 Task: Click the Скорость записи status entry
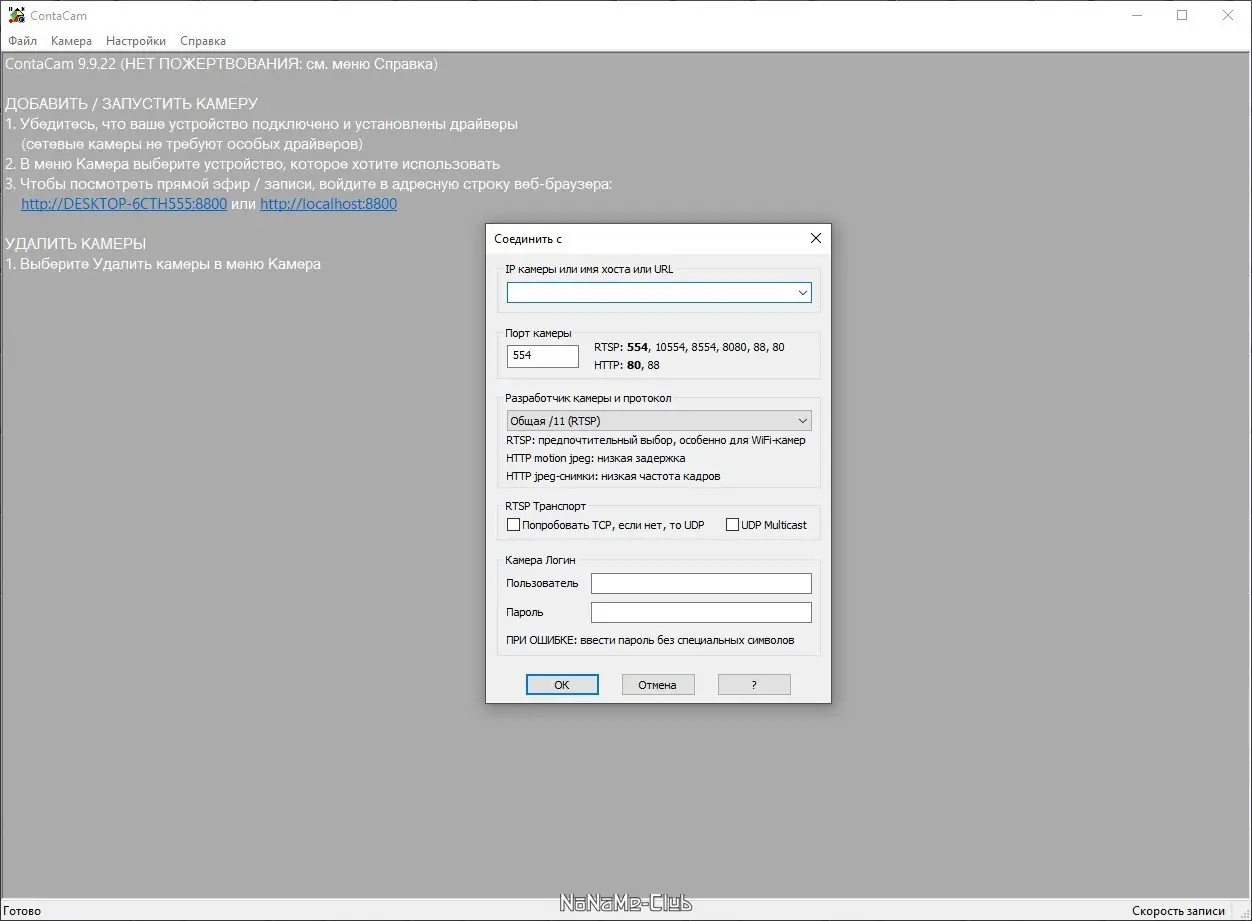point(1178,911)
